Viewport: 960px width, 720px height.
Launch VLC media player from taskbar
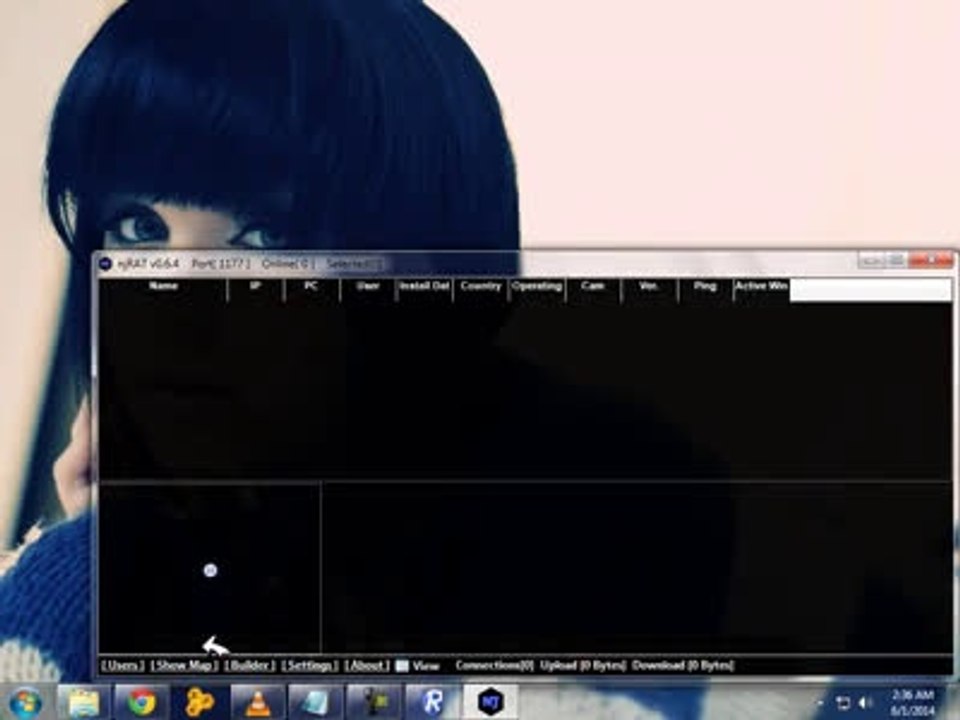coord(258,701)
